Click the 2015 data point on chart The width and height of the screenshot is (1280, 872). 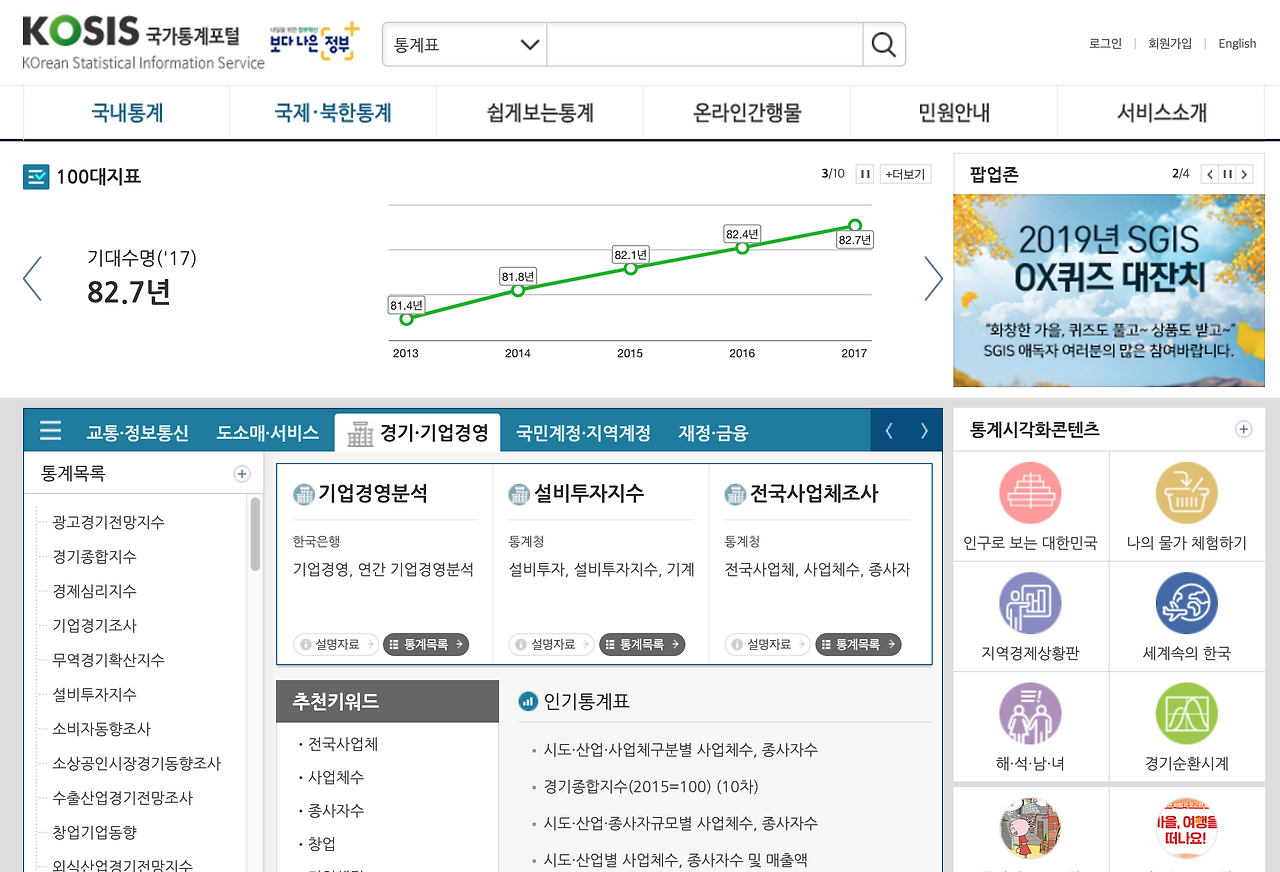pos(630,268)
